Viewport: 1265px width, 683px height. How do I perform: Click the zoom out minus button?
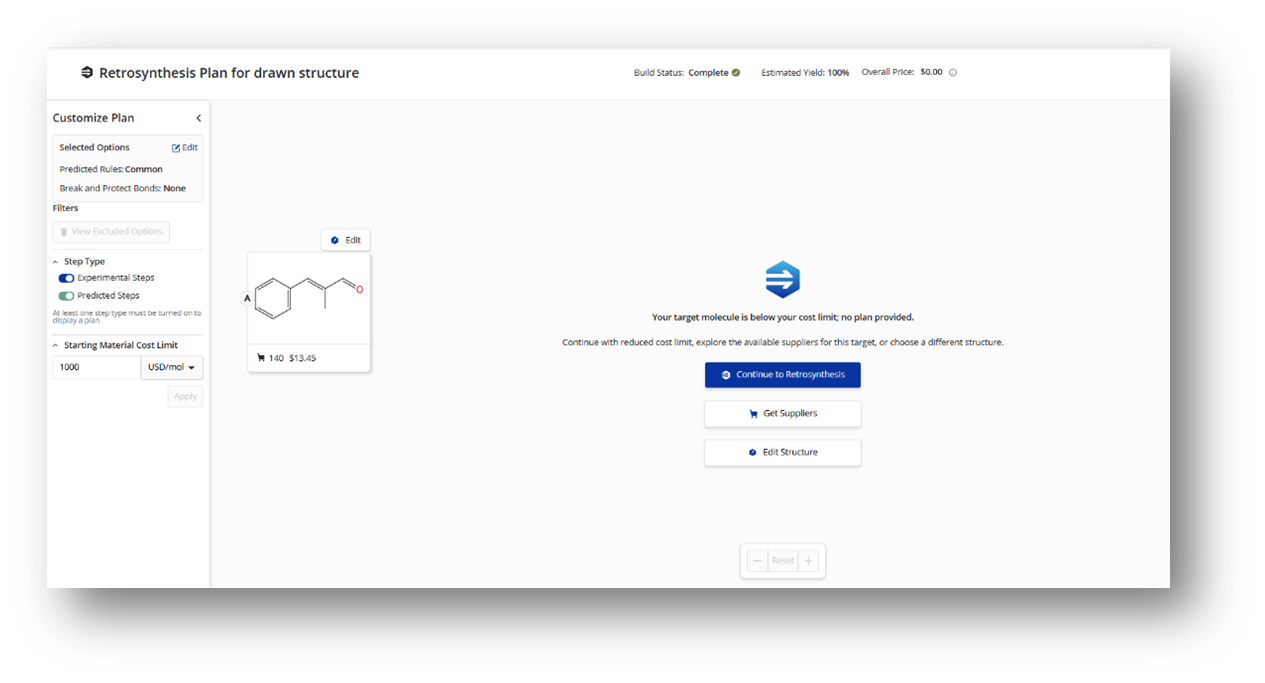tap(757, 561)
